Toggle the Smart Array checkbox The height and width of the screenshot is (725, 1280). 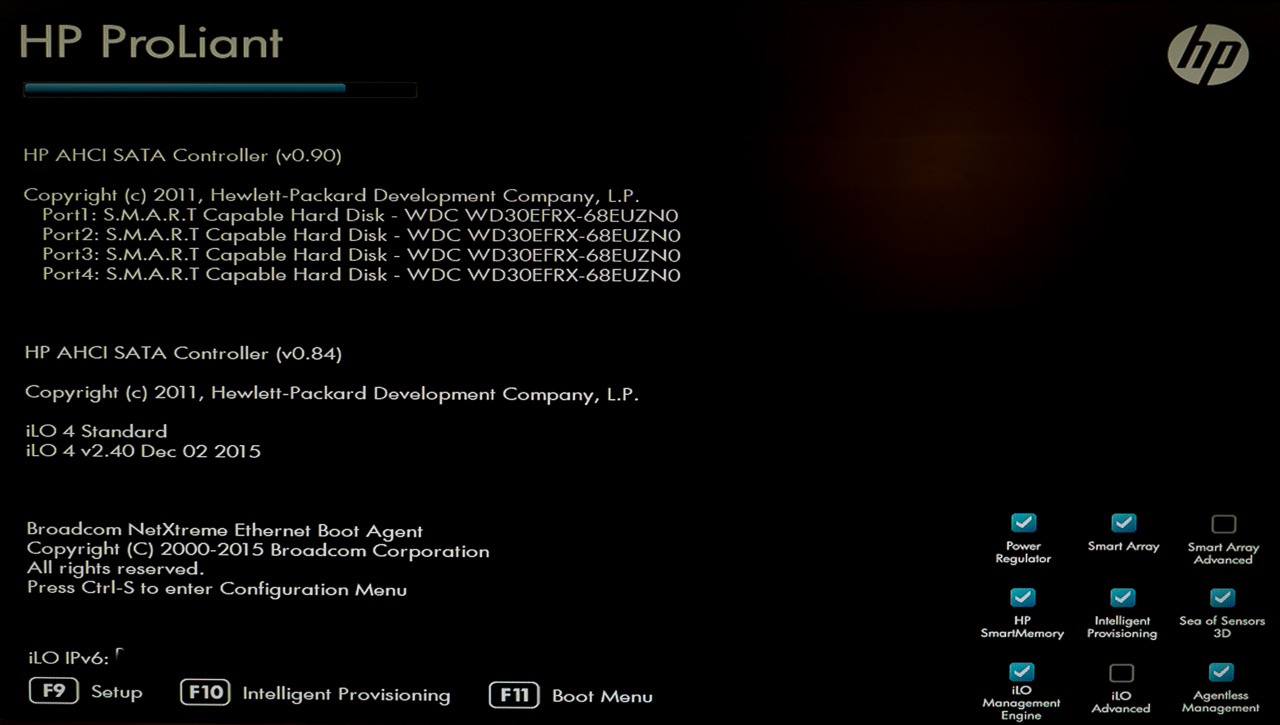coord(1123,523)
